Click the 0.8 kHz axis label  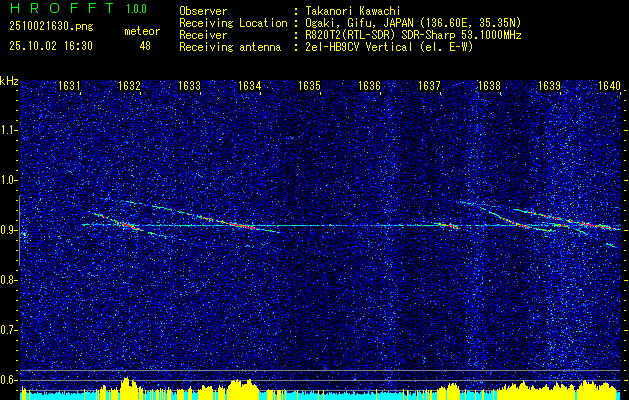pyautogui.click(x=9, y=280)
